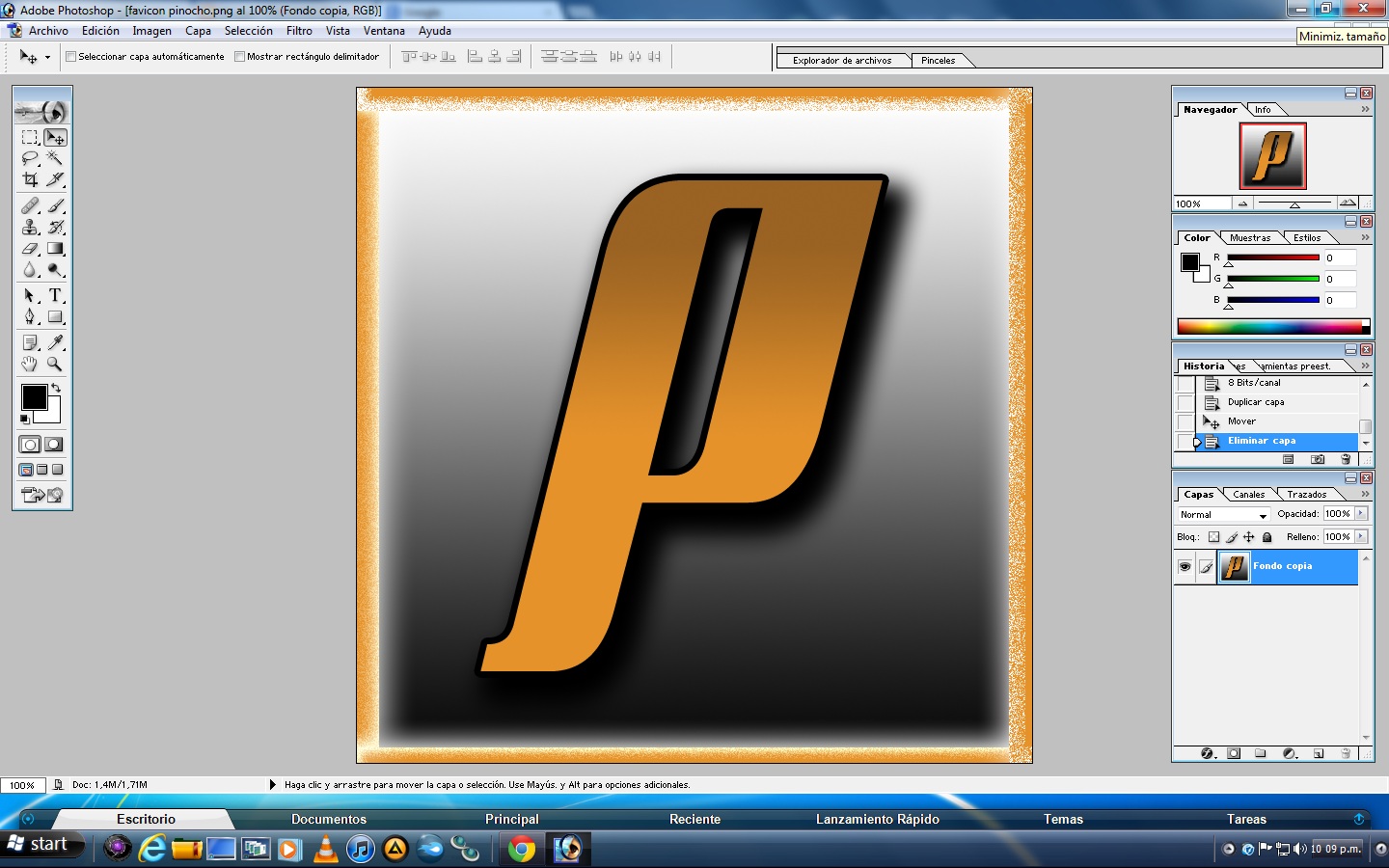1389x868 pixels.
Task: Select the Move tool in toolbox
Action: pos(56,138)
